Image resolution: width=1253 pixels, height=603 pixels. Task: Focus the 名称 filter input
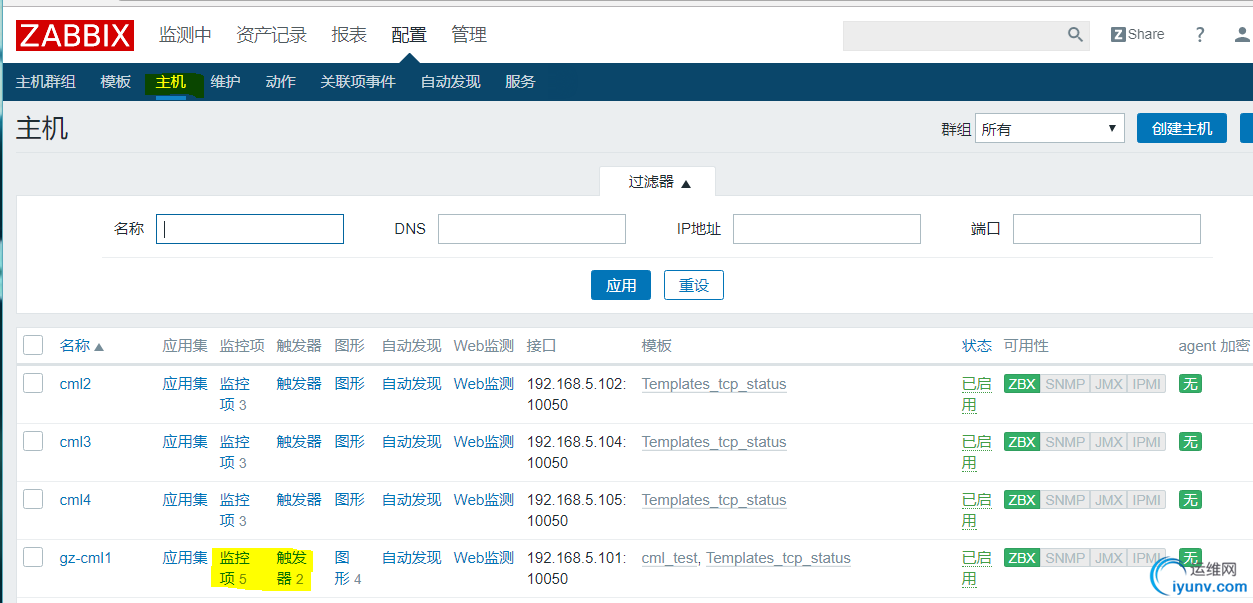coord(250,229)
